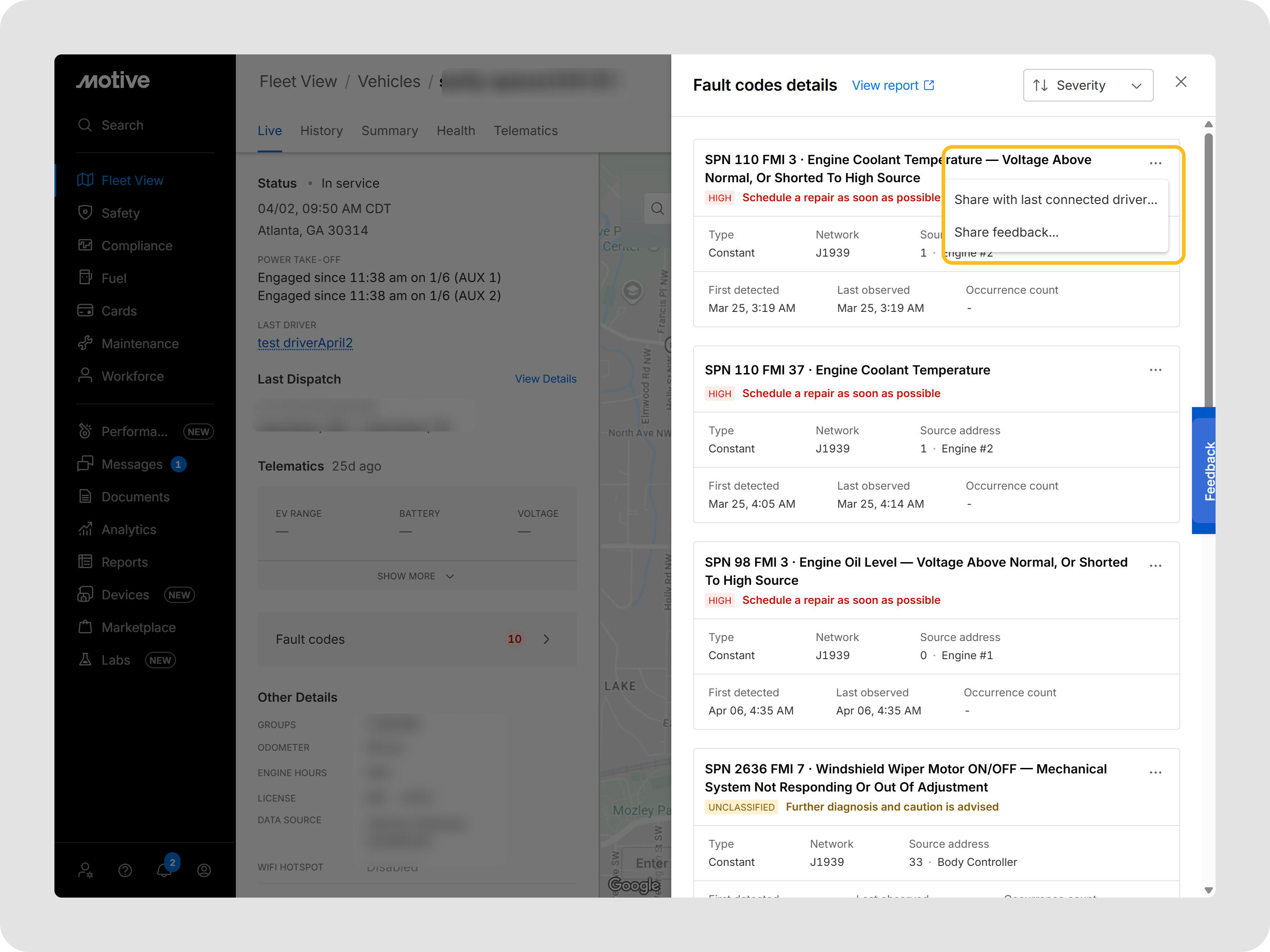
Task: Click the Workforce person icon
Action: (85, 376)
